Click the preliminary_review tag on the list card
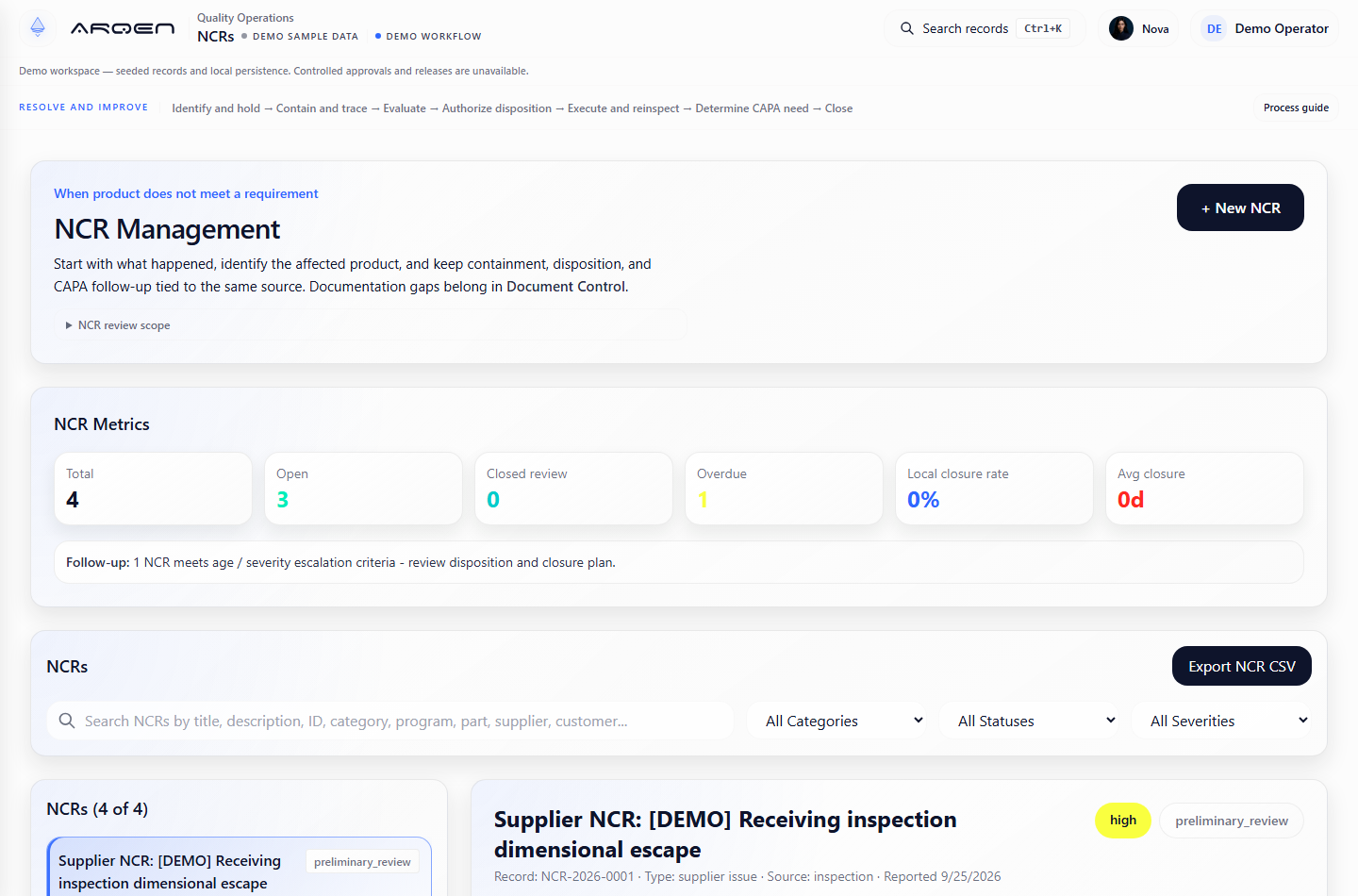Viewport: 1358px width, 896px height. click(362, 862)
